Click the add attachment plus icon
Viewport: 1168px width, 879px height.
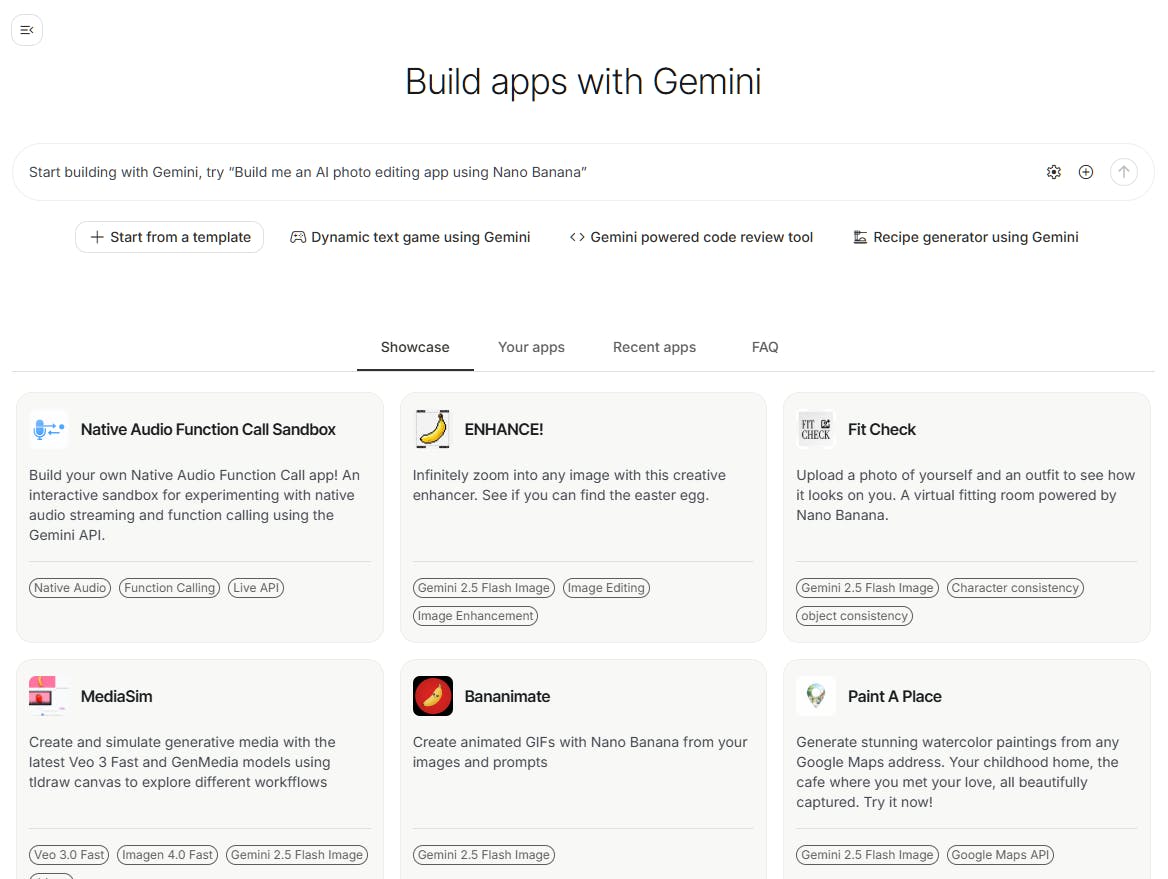1086,172
